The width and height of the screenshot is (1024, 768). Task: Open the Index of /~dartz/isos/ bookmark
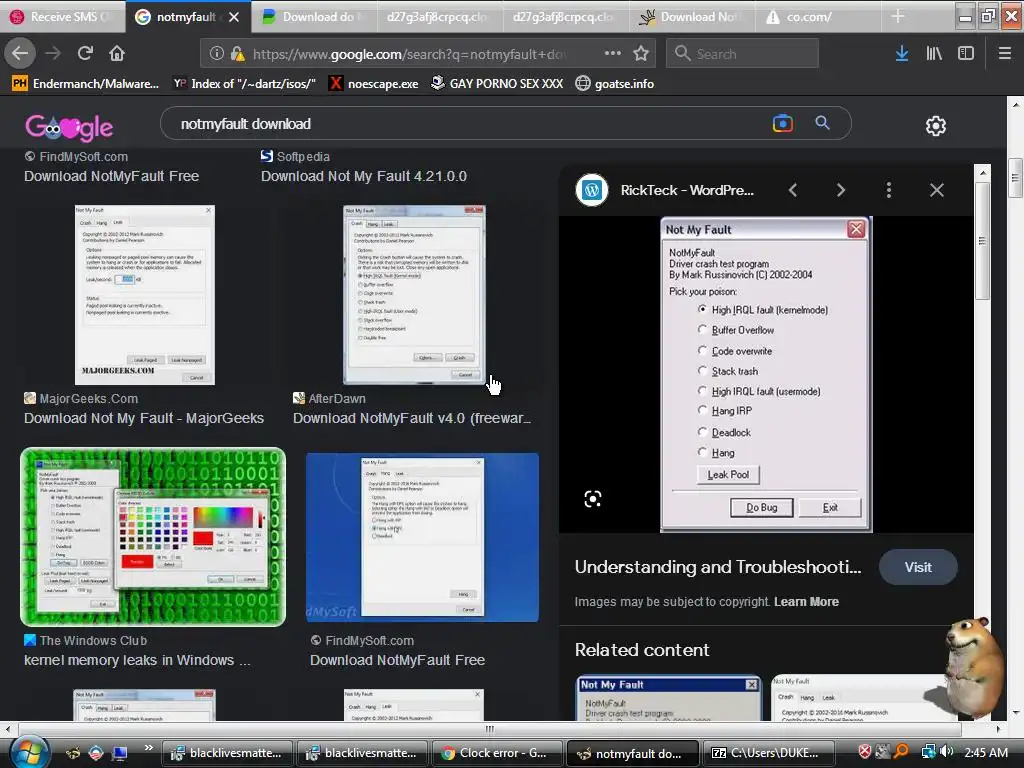click(x=245, y=84)
